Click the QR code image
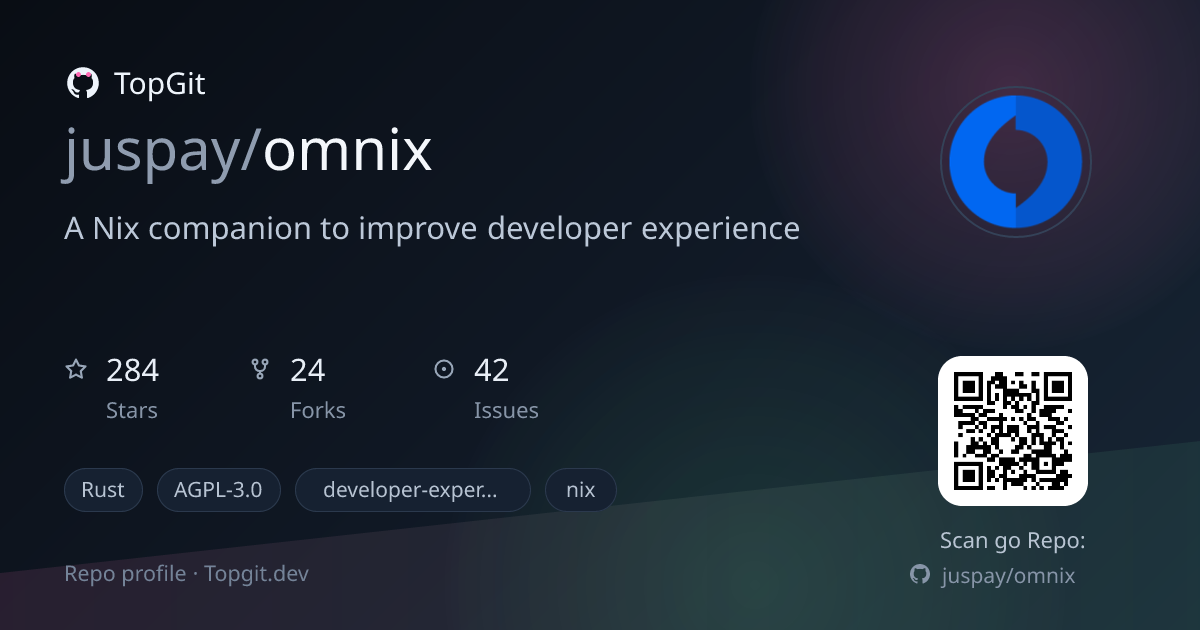 [x=1012, y=431]
